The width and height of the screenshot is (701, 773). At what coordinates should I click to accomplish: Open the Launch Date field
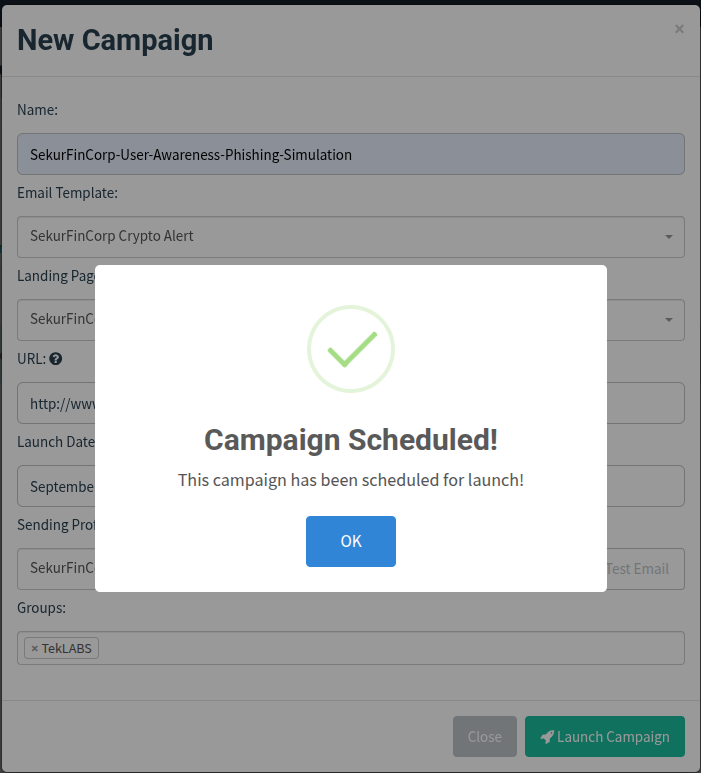56,486
